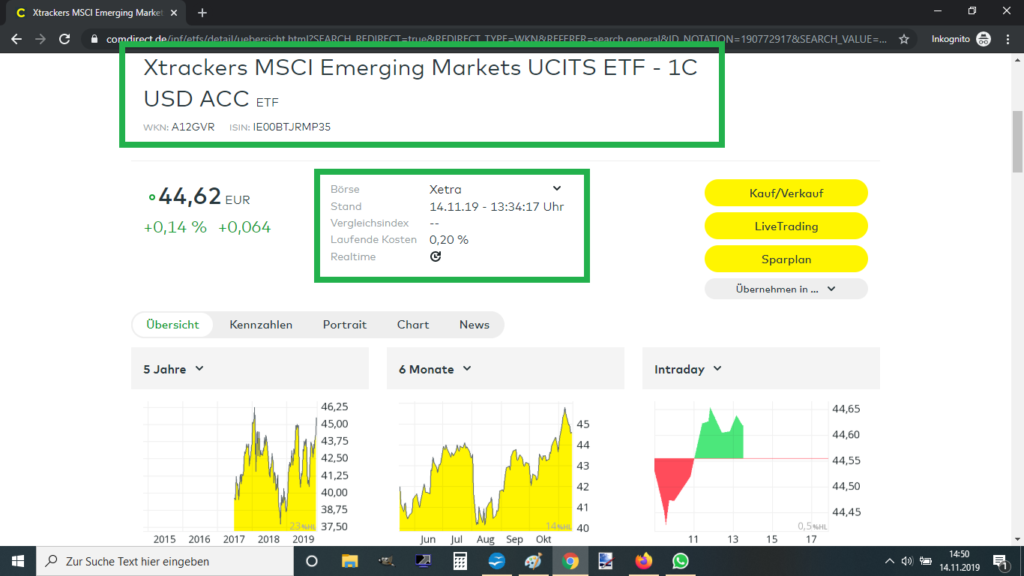The image size is (1024, 576).
Task: Open the Windows Start menu
Action: [18, 561]
